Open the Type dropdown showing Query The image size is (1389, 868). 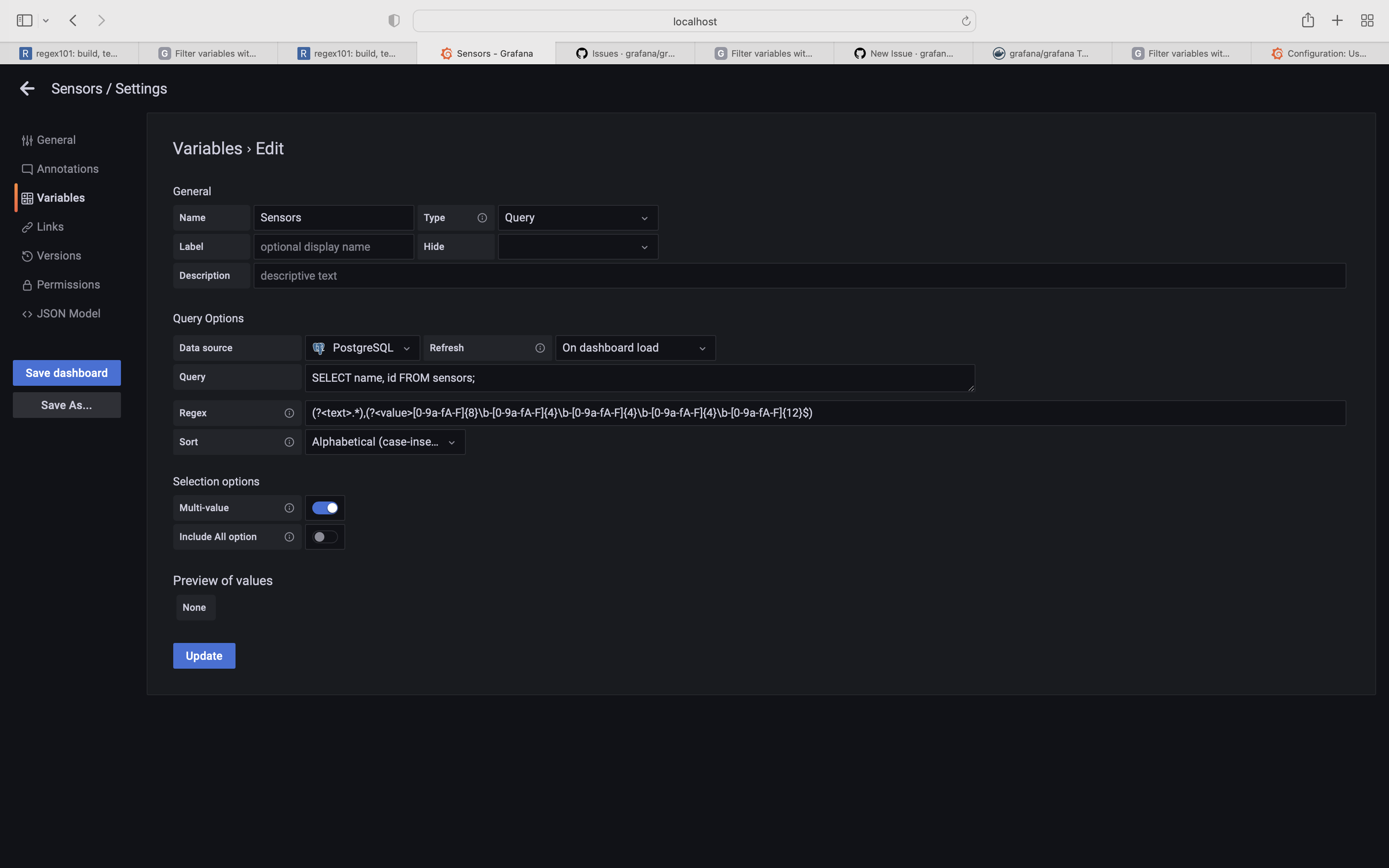click(x=577, y=217)
